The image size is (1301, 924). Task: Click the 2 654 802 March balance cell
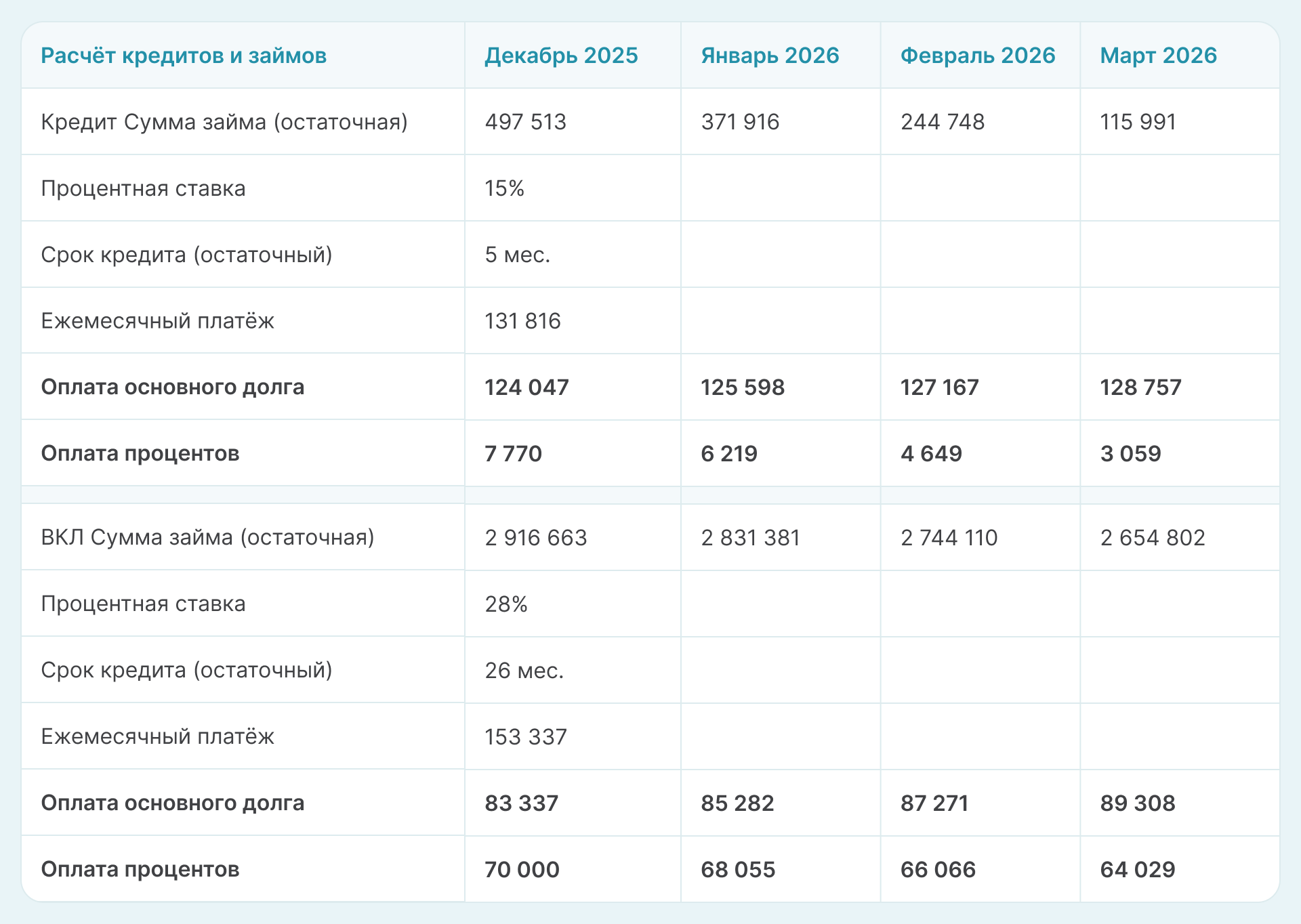click(1153, 538)
